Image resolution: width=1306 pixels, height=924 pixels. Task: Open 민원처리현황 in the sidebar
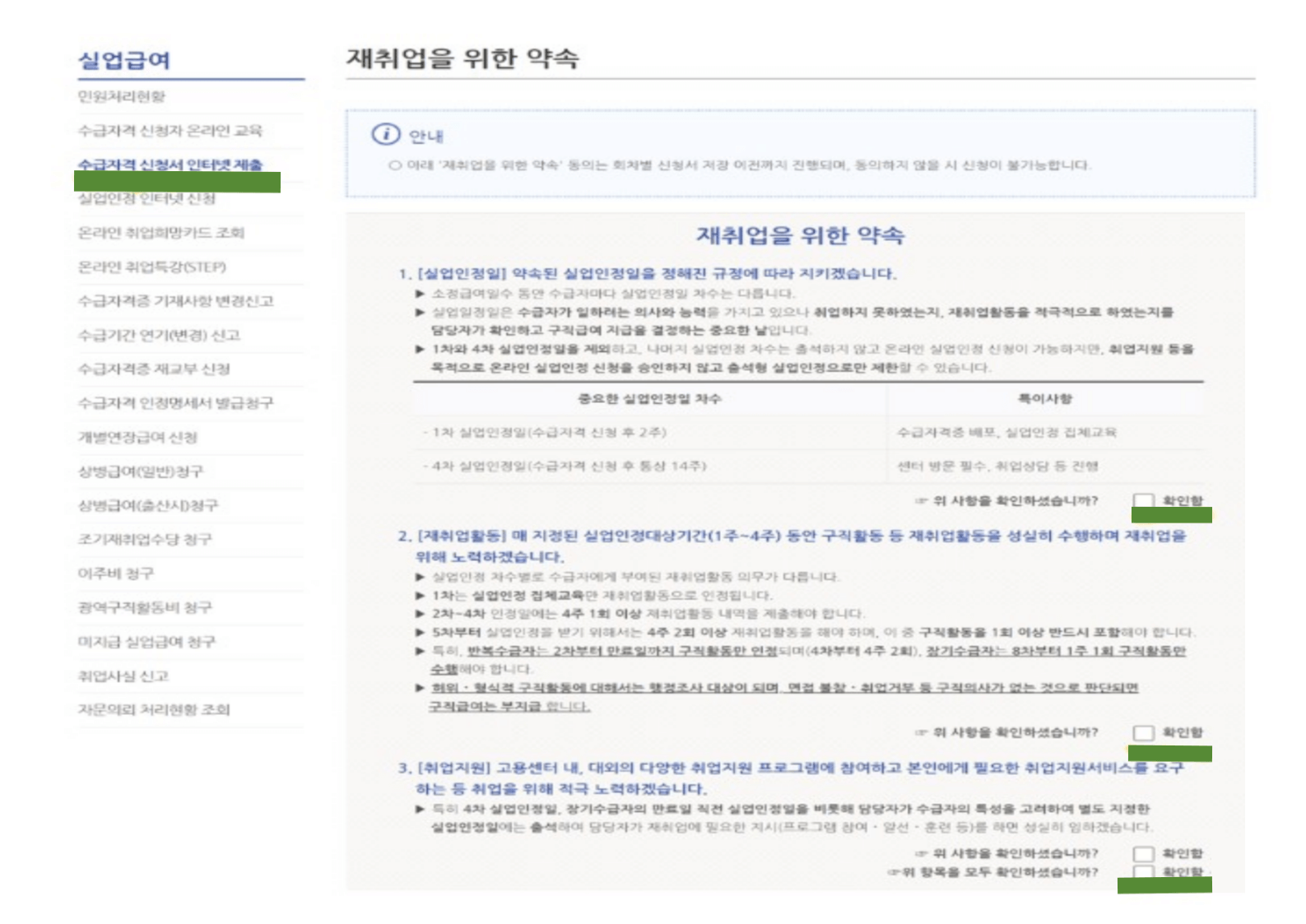pos(122,96)
